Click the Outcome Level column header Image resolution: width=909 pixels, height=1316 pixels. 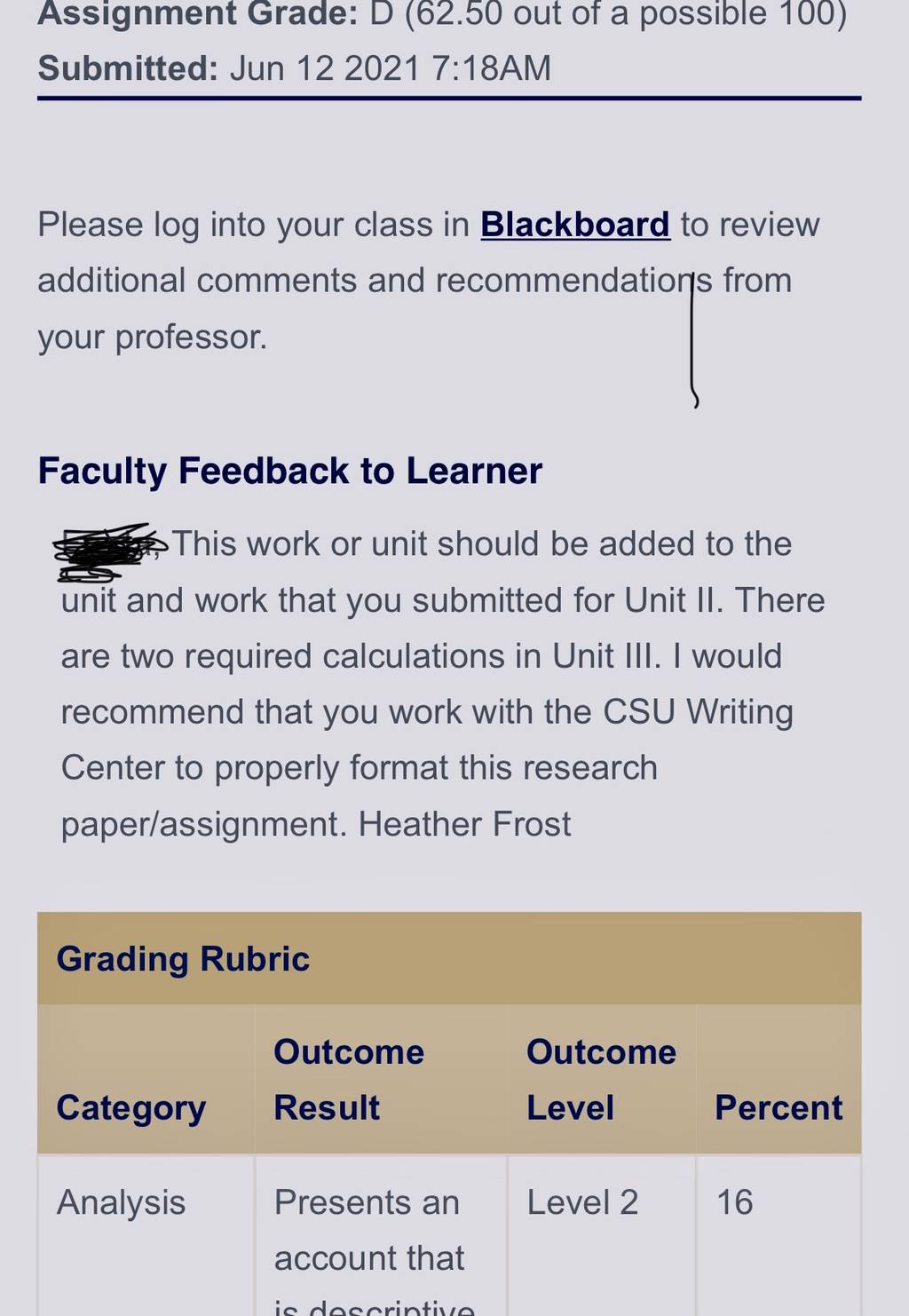coord(601,1080)
